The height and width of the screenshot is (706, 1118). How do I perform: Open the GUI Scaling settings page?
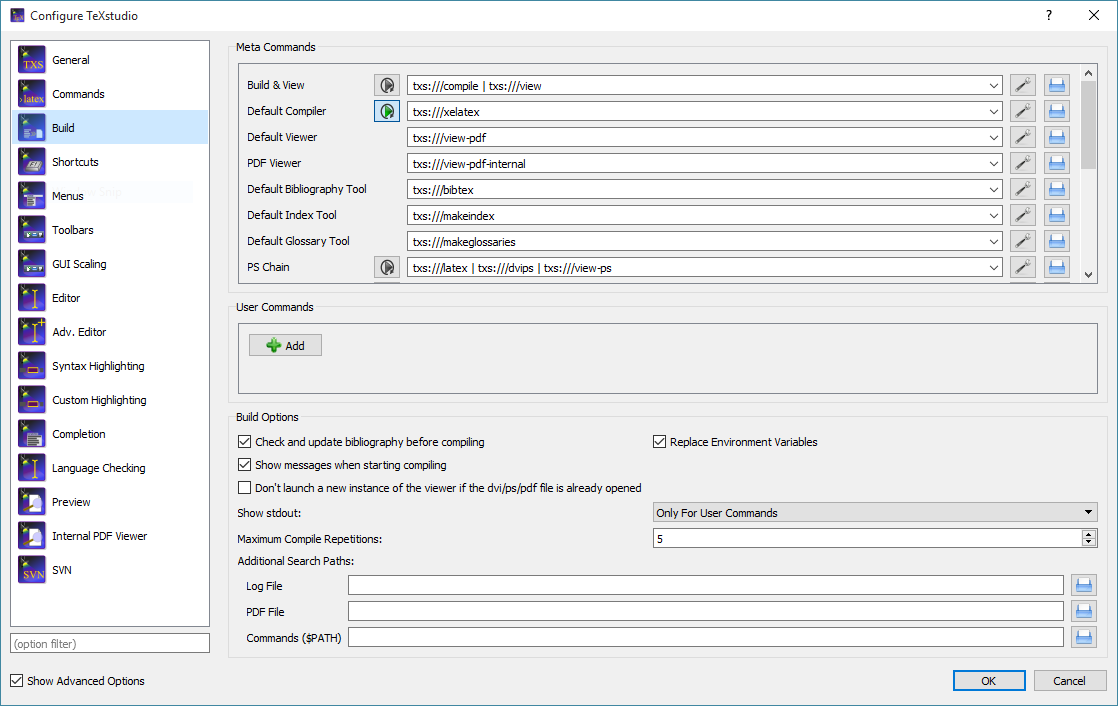pyautogui.click(x=110, y=264)
